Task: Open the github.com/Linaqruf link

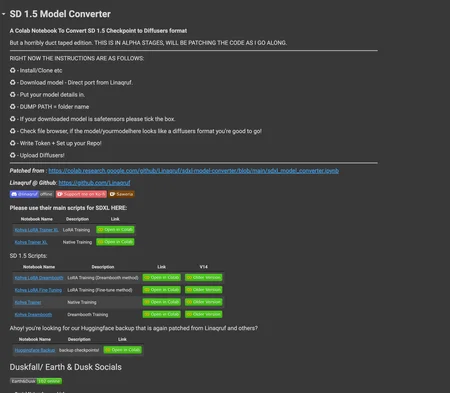Action: click(x=94, y=183)
